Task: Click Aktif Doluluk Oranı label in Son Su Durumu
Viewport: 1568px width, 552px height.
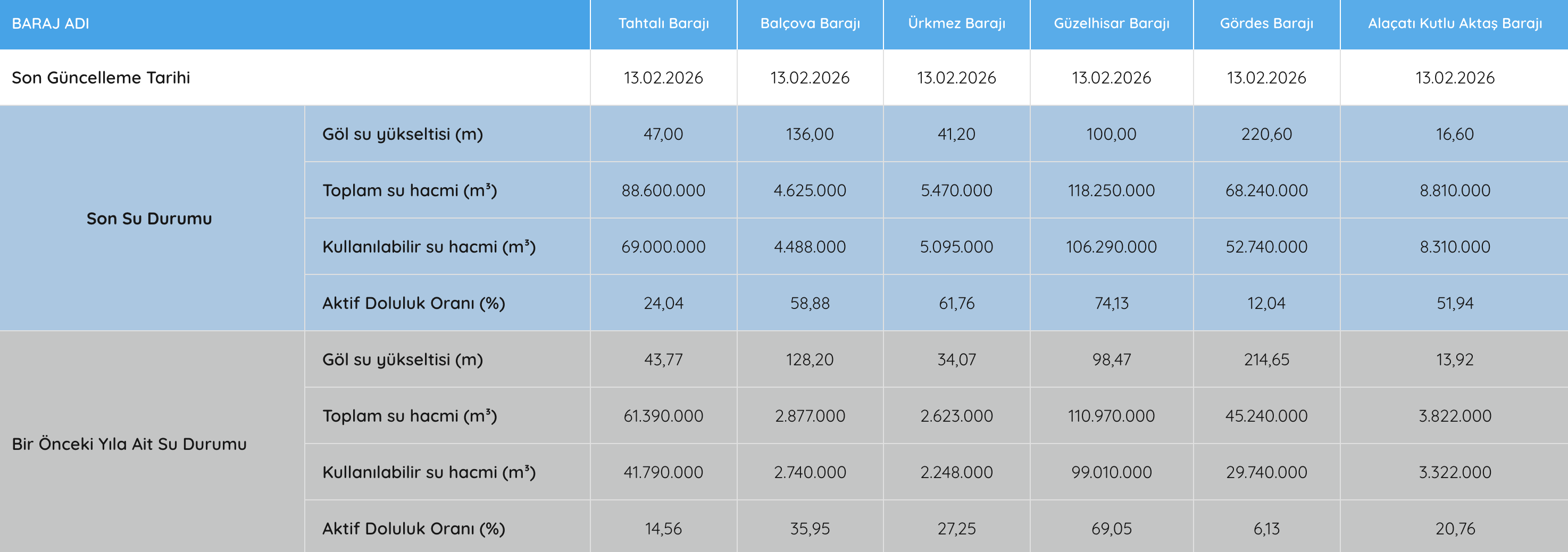Action: [413, 303]
